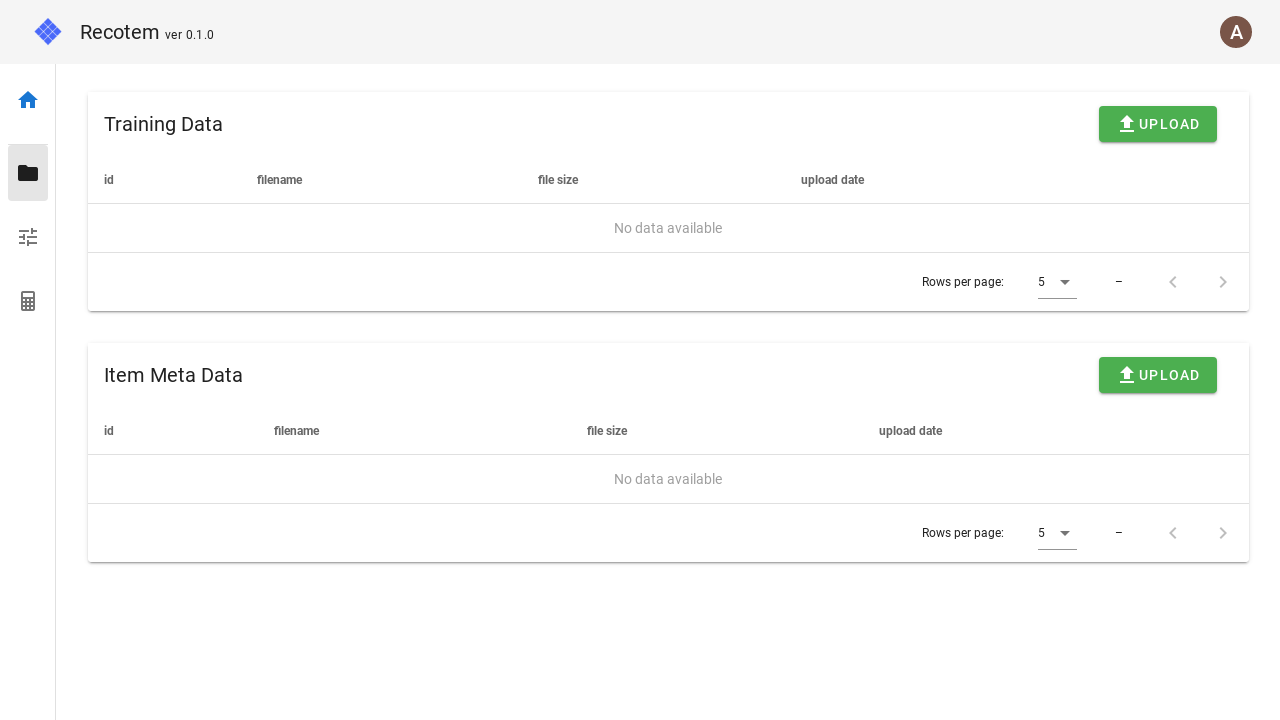
Task: Open the folder data sidebar icon
Action: point(28,173)
